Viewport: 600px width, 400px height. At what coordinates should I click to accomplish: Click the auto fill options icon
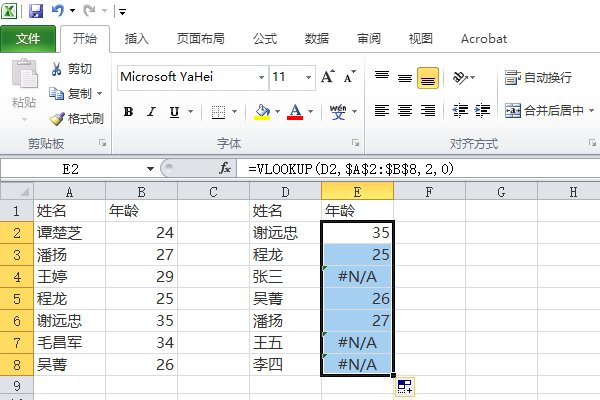405,387
